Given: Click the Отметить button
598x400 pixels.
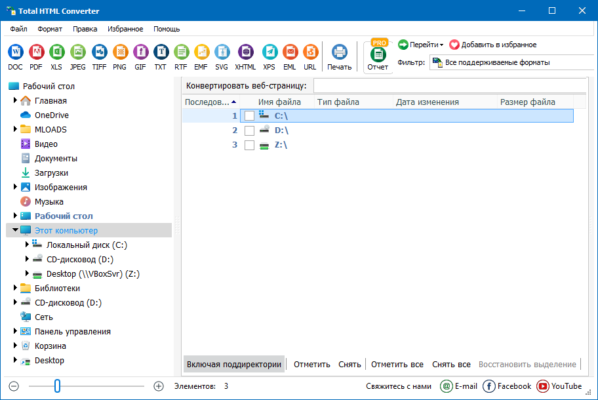Looking at the screenshot, I should (312, 364).
